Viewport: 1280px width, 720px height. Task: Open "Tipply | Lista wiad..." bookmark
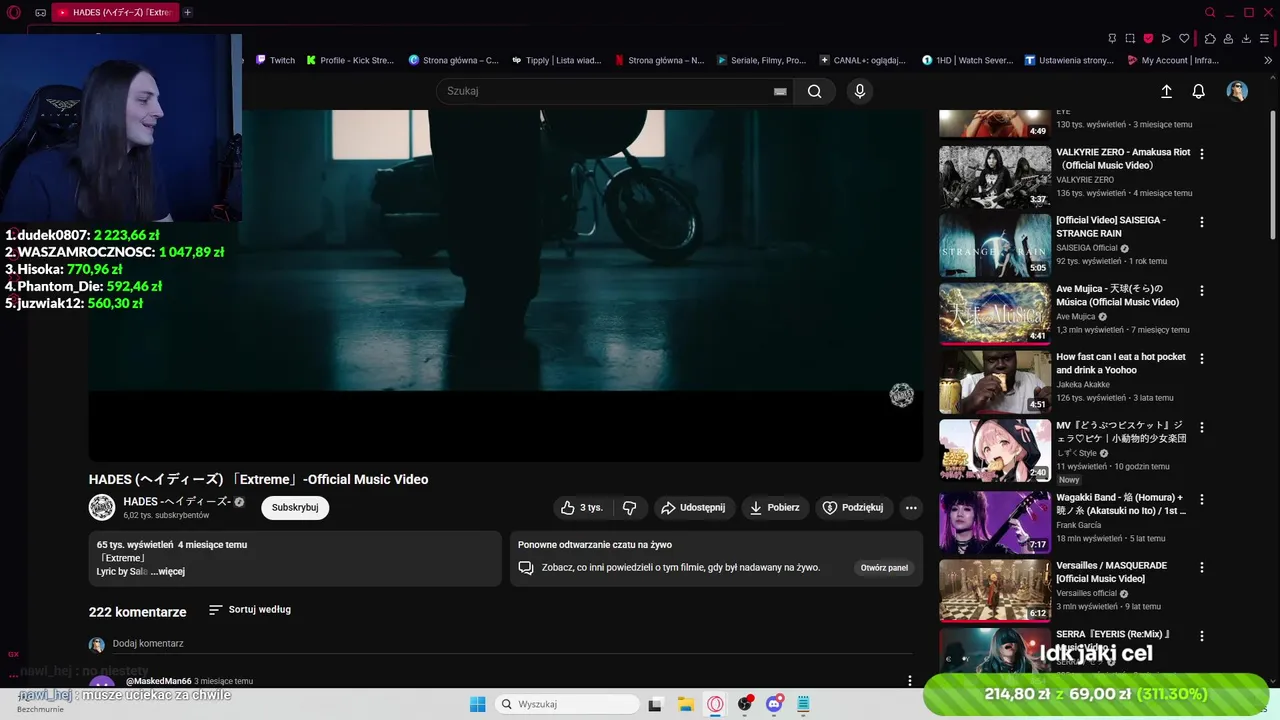coord(556,60)
